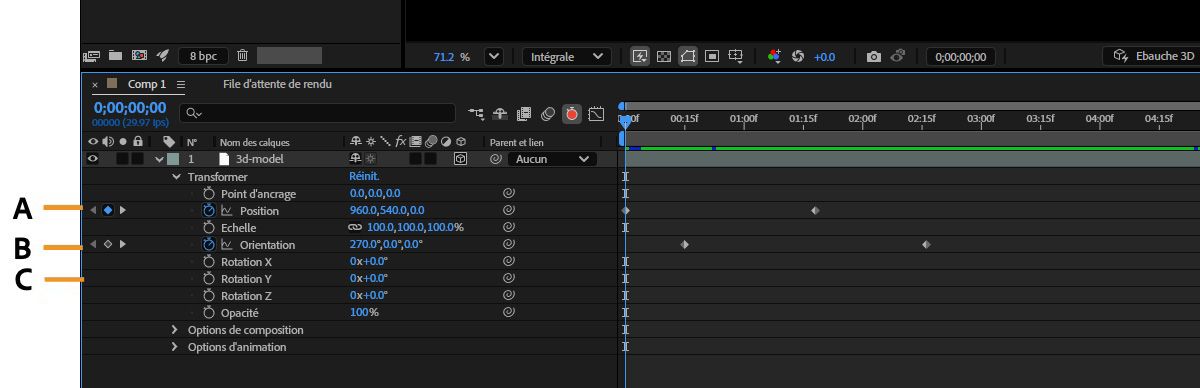
Task: Toggle Motion Blur for all layers
Action: 547,114
